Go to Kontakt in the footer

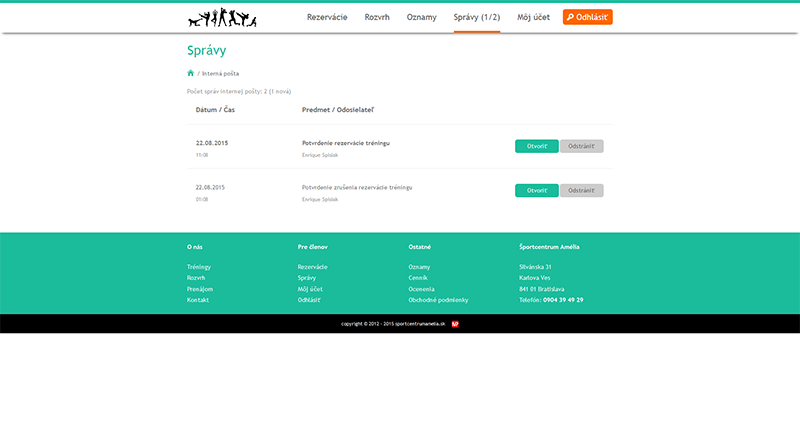pyautogui.click(x=198, y=300)
